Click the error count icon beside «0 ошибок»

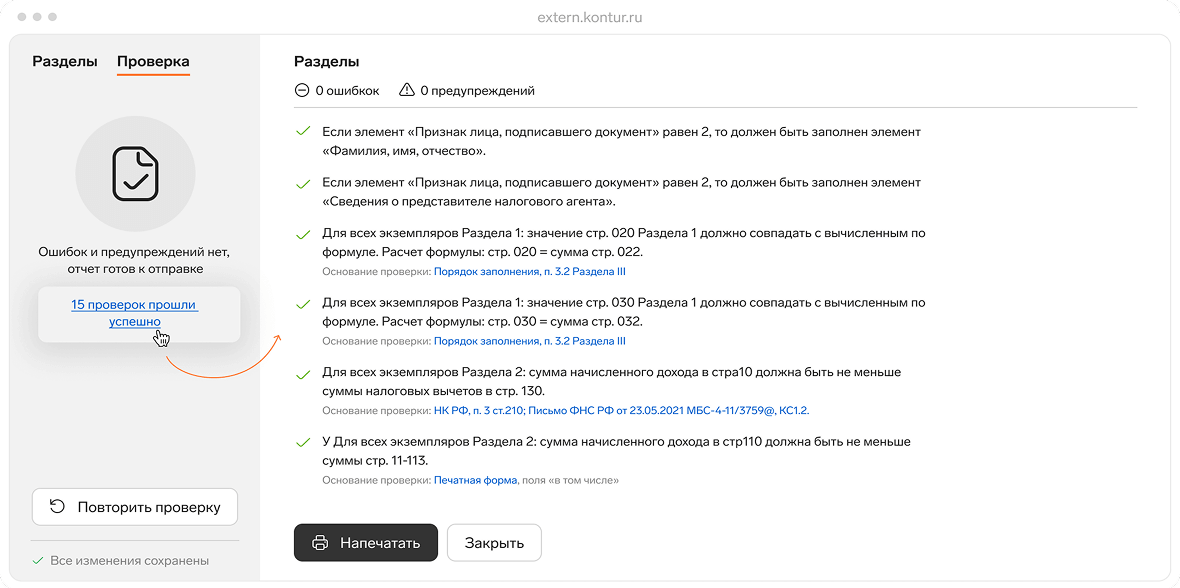301,89
